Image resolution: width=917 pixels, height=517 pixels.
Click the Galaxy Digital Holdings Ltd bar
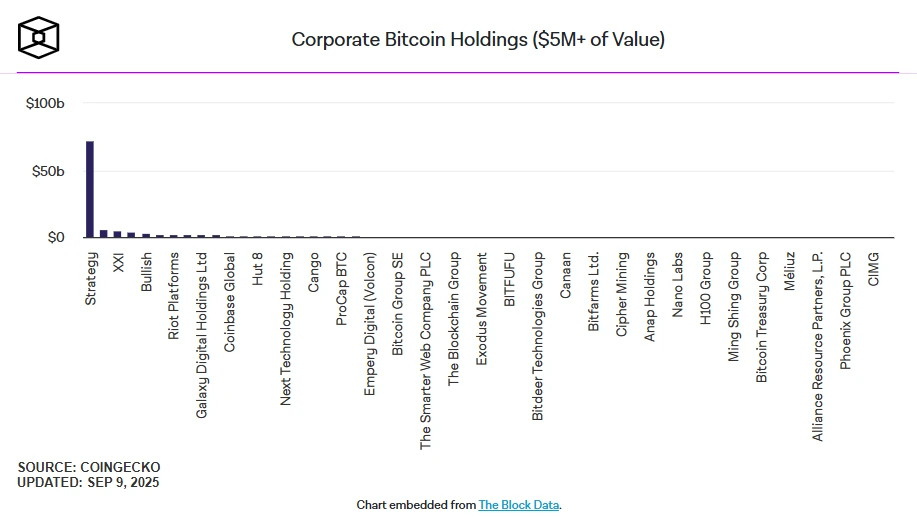[x=201, y=236]
